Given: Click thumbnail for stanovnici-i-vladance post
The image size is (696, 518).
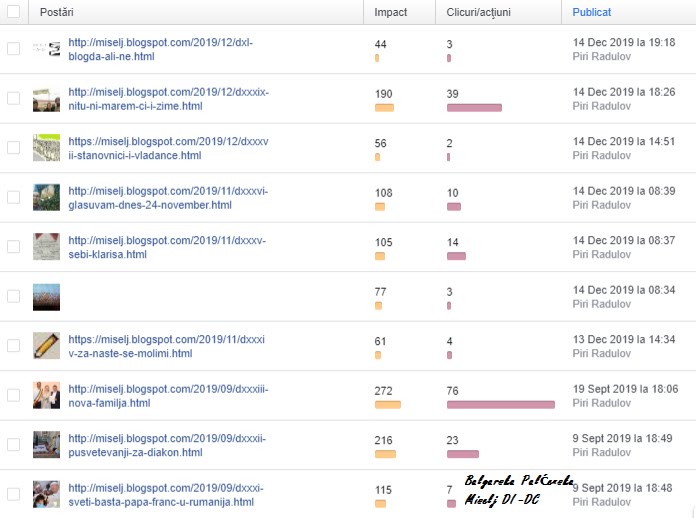Looking at the screenshot, I should coord(47,148).
